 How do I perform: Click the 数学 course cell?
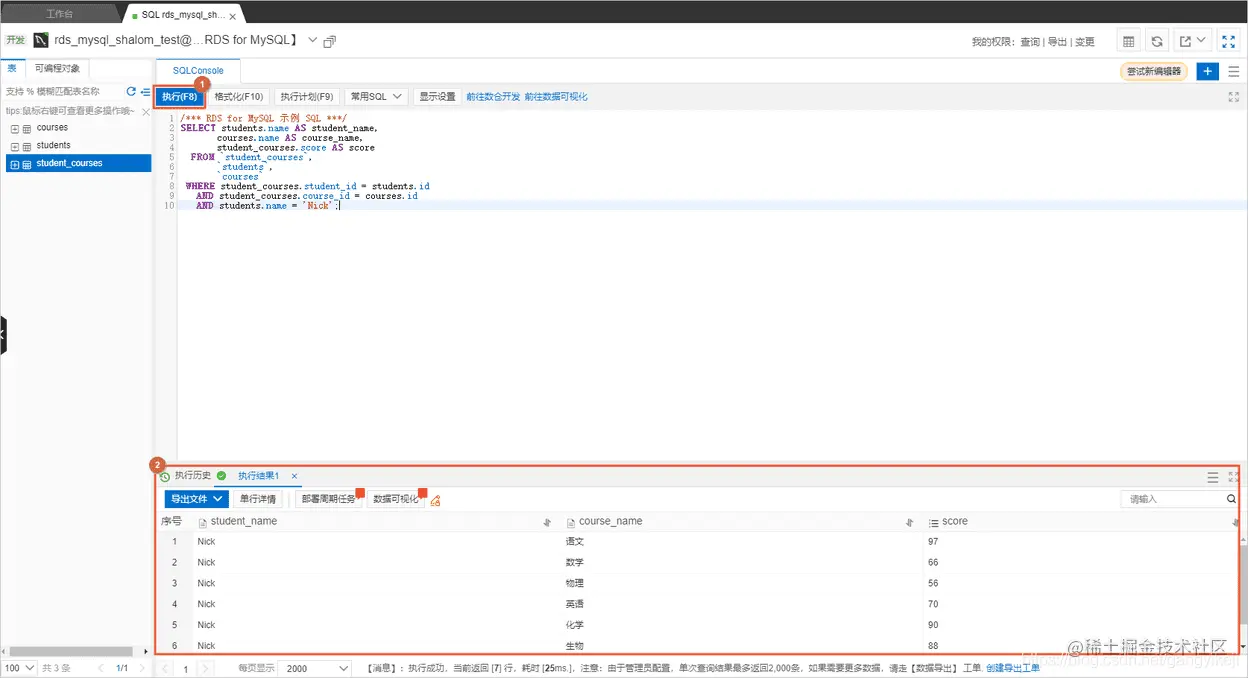point(574,563)
